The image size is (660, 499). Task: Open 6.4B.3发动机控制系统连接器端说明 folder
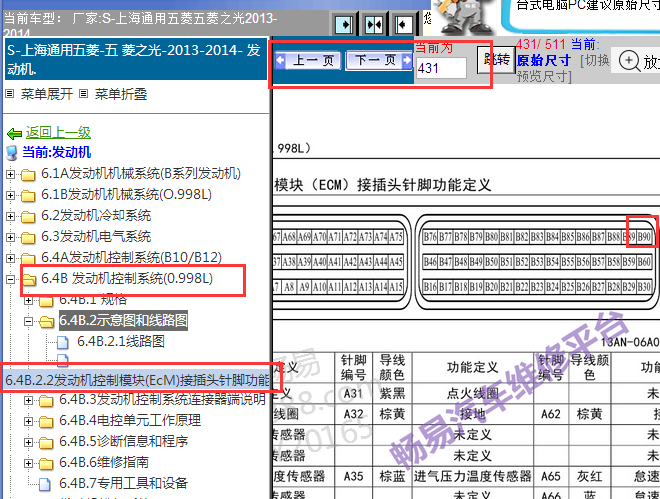coord(162,399)
